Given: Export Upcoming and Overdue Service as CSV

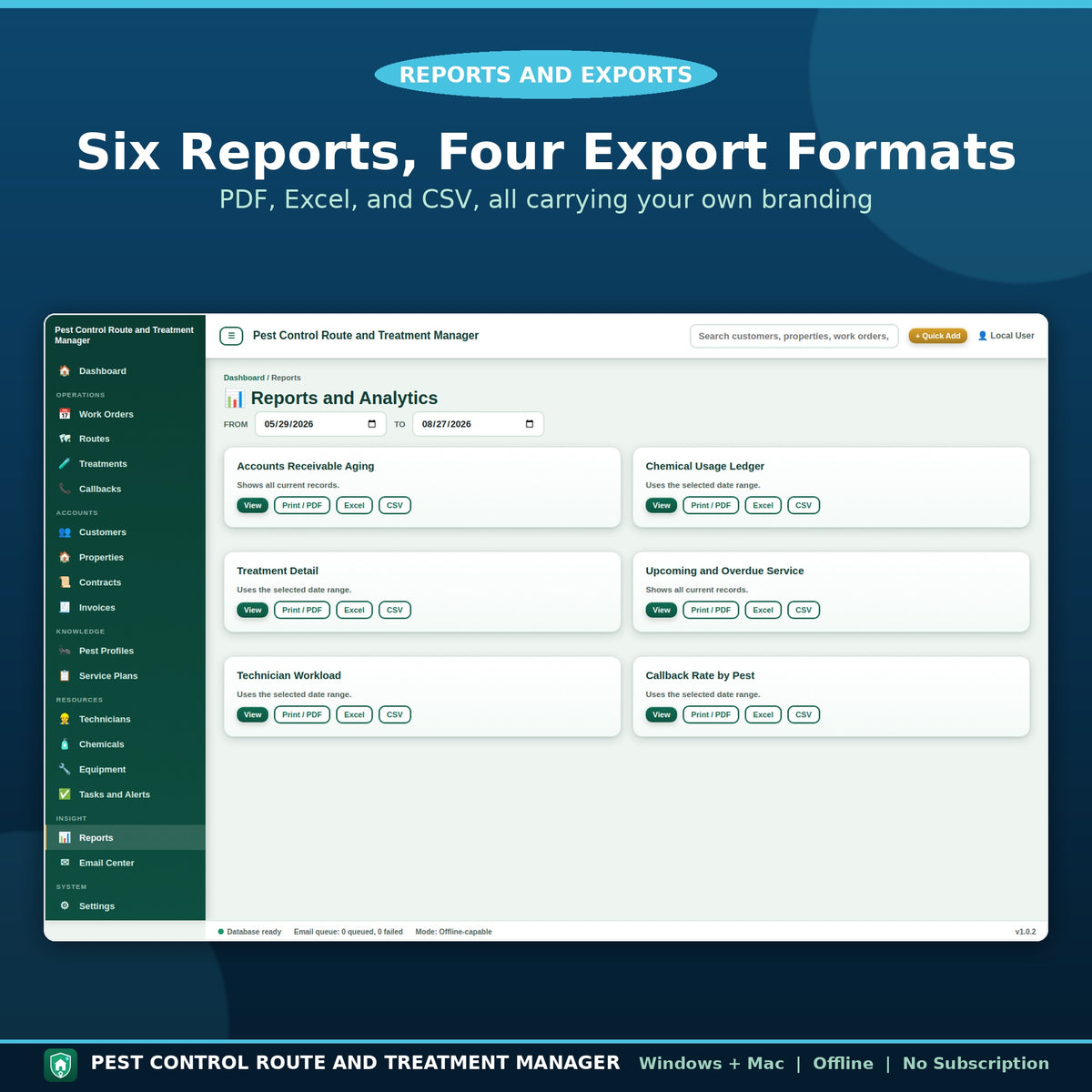Looking at the screenshot, I should coord(804,610).
